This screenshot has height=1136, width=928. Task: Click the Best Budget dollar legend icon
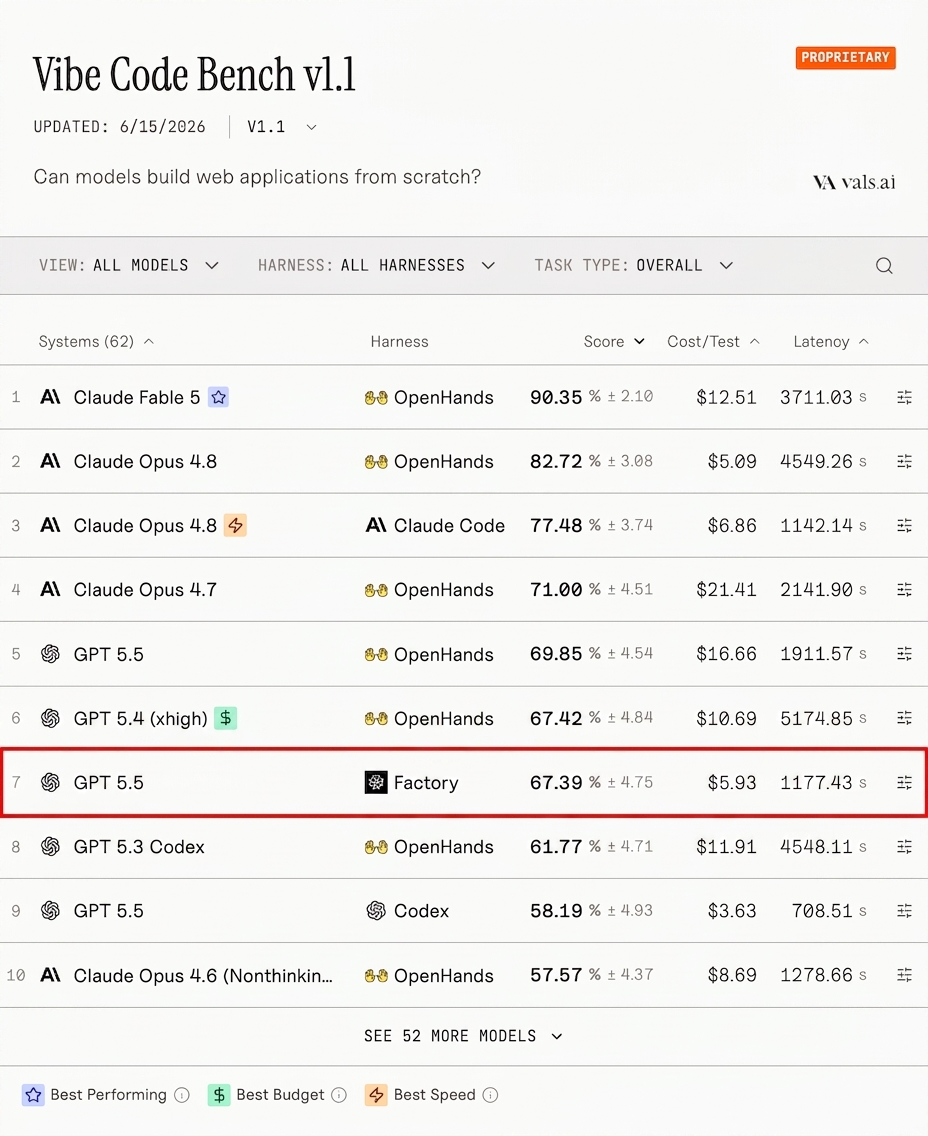tap(219, 1095)
